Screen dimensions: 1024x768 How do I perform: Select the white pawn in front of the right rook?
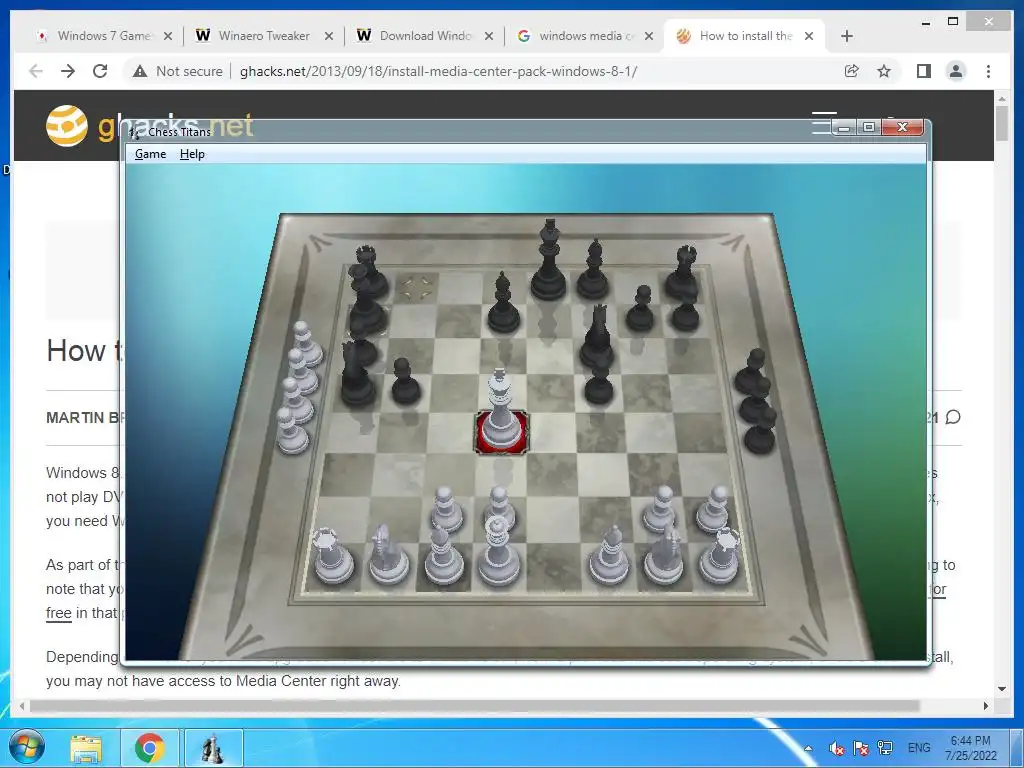point(713,509)
